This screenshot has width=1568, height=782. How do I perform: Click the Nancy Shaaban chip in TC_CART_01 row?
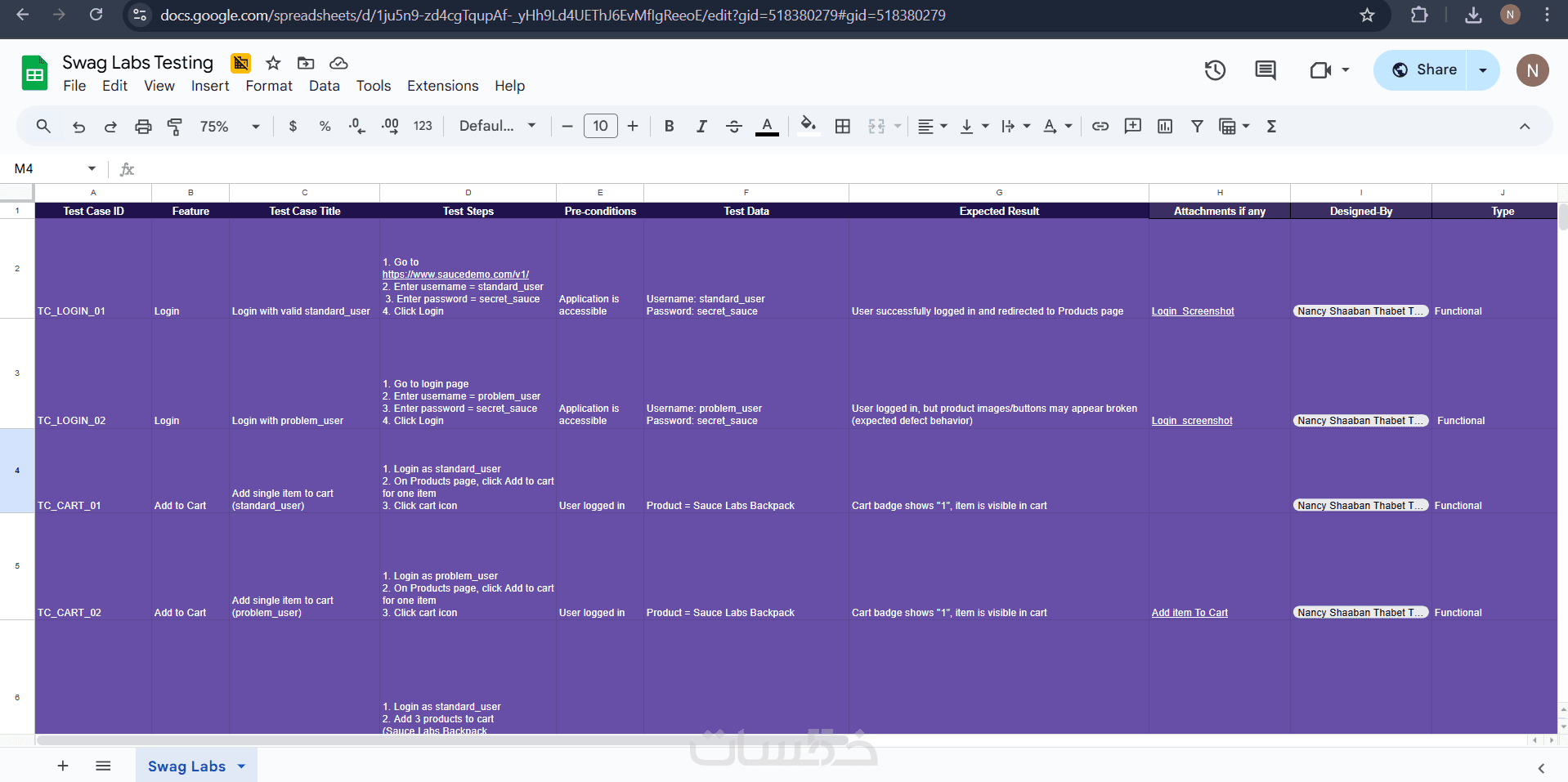[x=1361, y=506]
